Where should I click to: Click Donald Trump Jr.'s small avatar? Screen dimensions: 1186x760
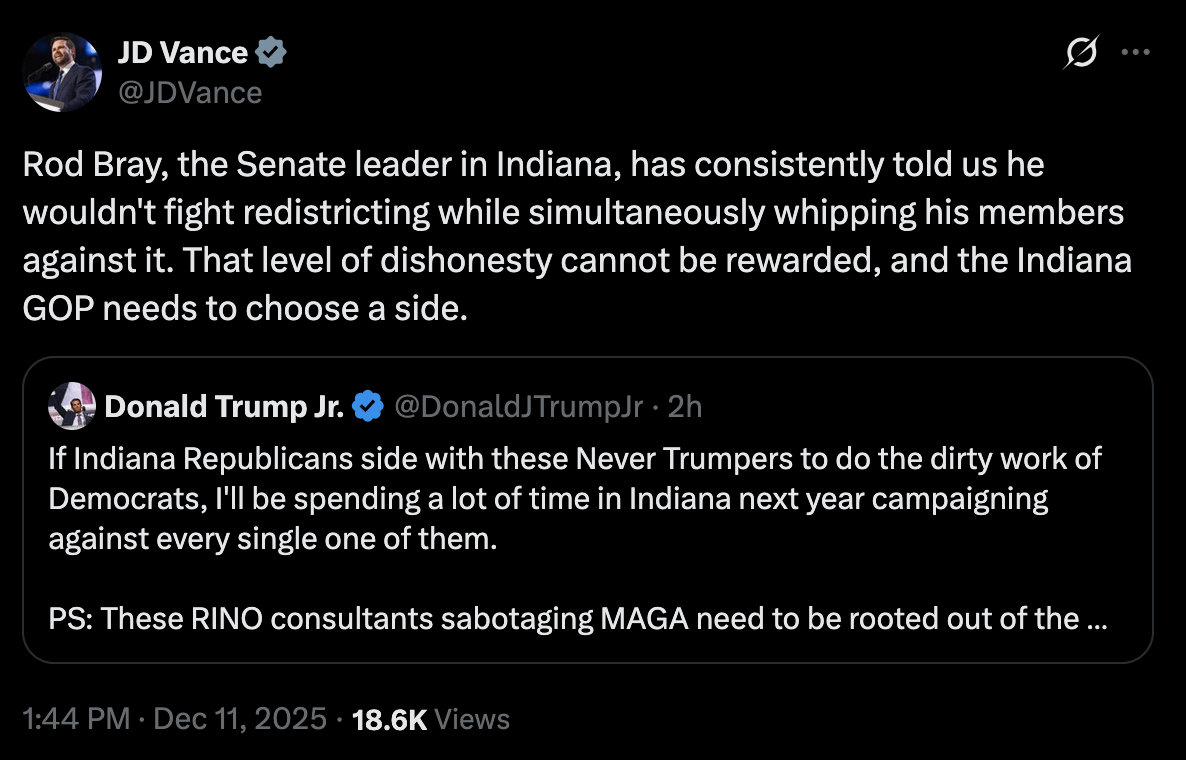coord(71,406)
